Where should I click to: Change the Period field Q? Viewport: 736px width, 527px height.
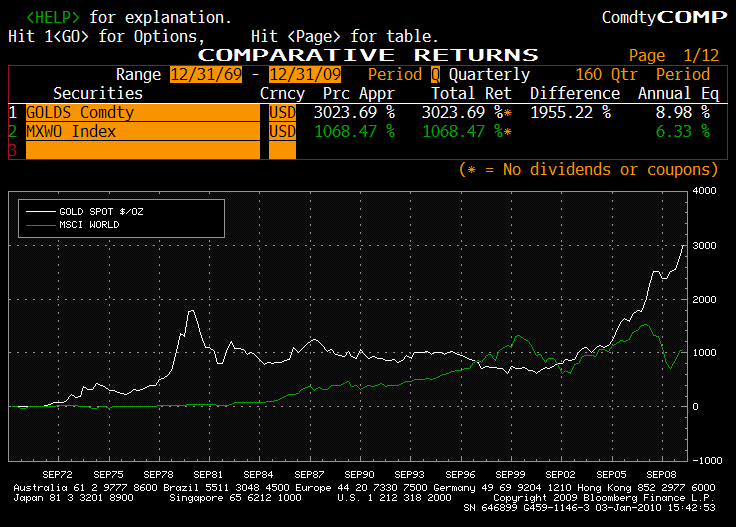pos(435,75)
